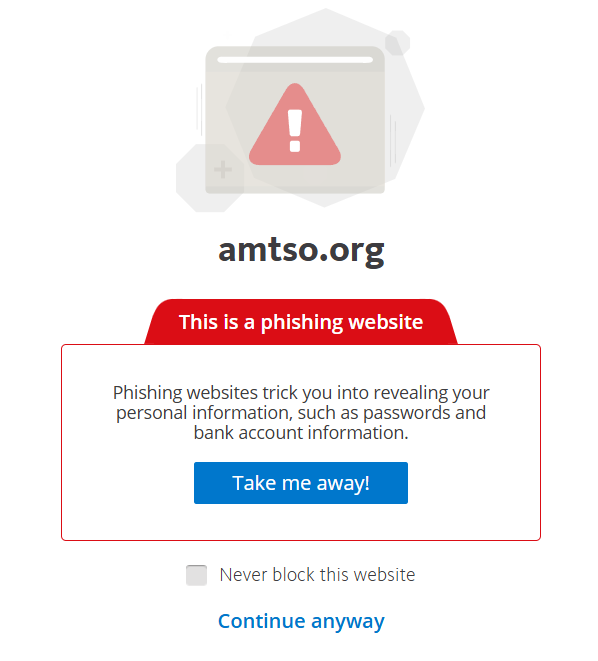The height and width of the screenshot is (661, 598).
Task: Enable the Never block this website checkbox
Action: 196,575
